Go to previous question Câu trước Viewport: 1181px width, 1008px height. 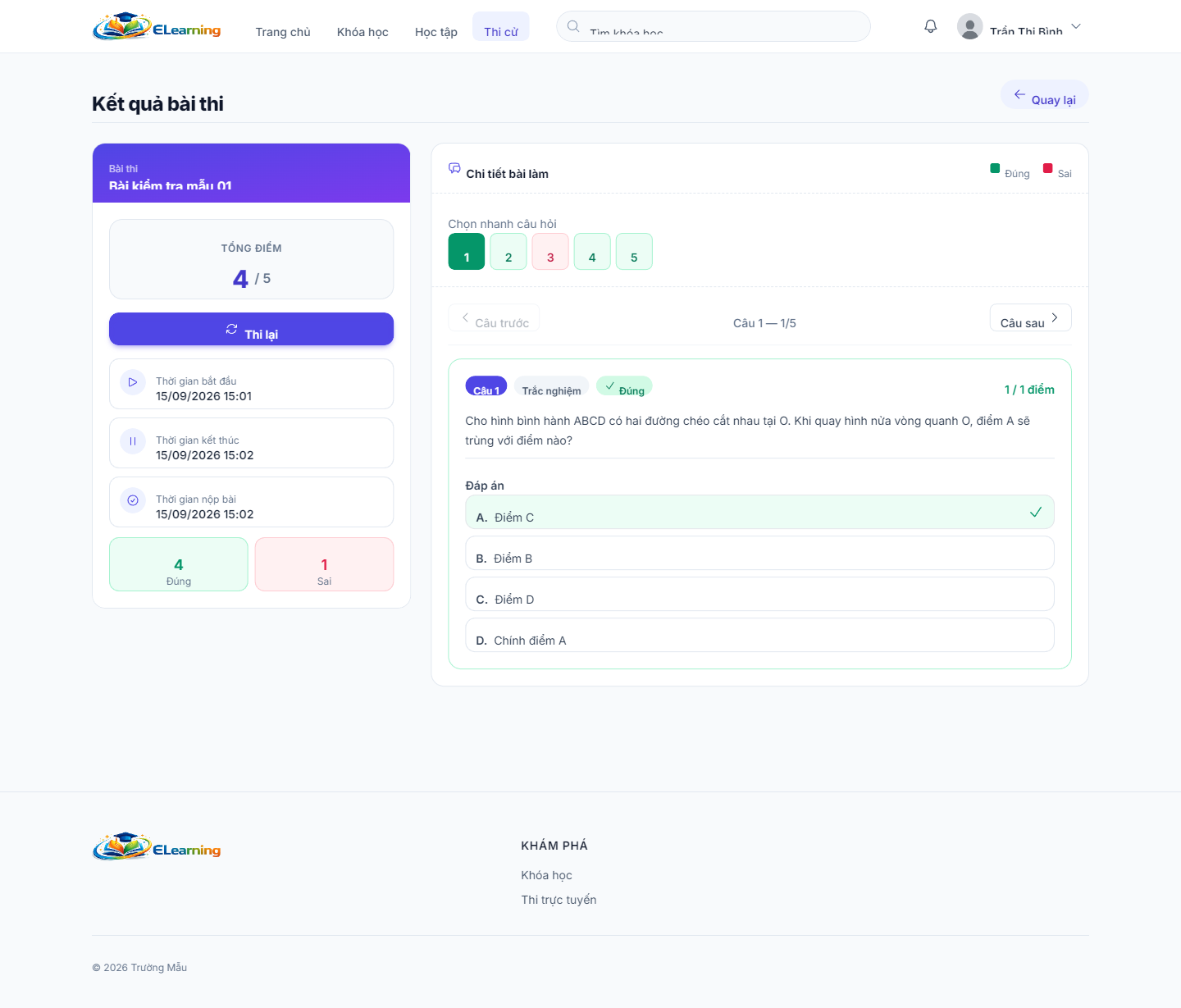coord(494,318)
